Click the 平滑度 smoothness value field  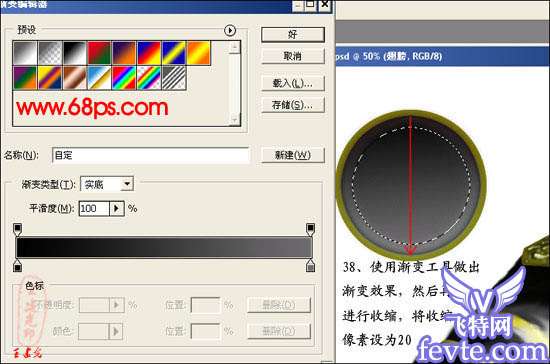point(94,209)
